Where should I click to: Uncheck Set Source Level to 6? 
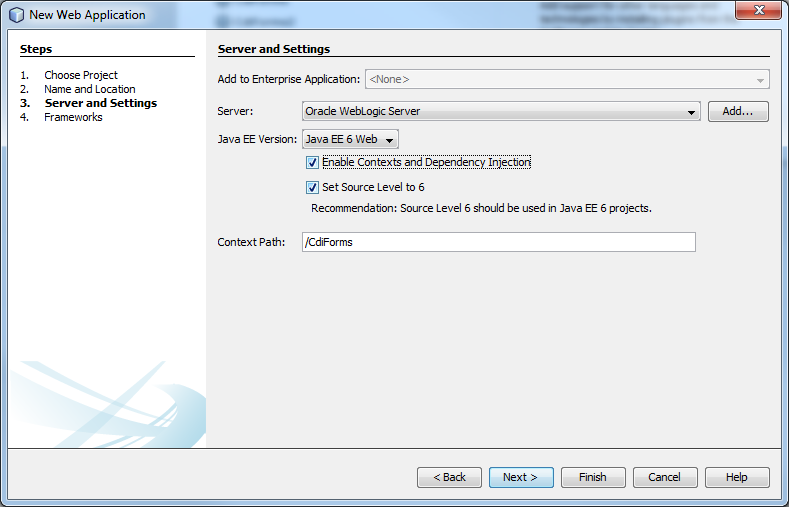[x=312, y=187]
